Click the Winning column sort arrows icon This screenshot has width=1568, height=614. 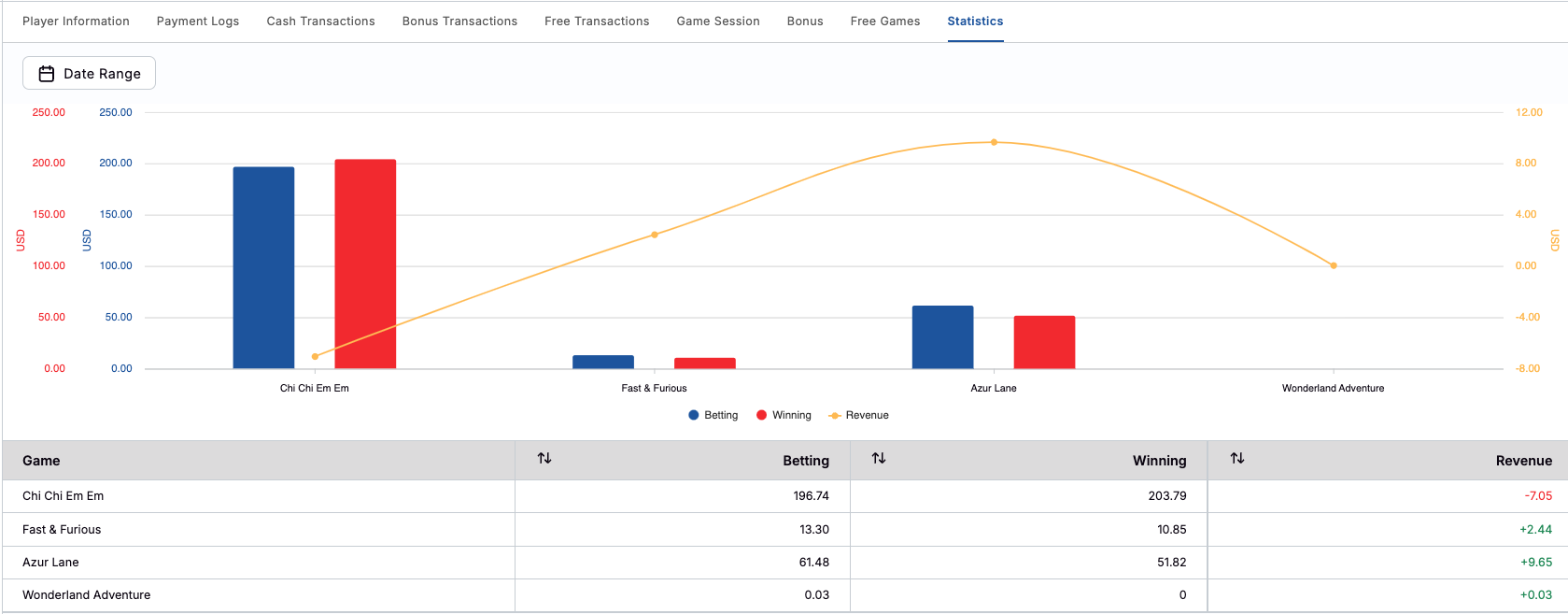(x=879, y=458)
